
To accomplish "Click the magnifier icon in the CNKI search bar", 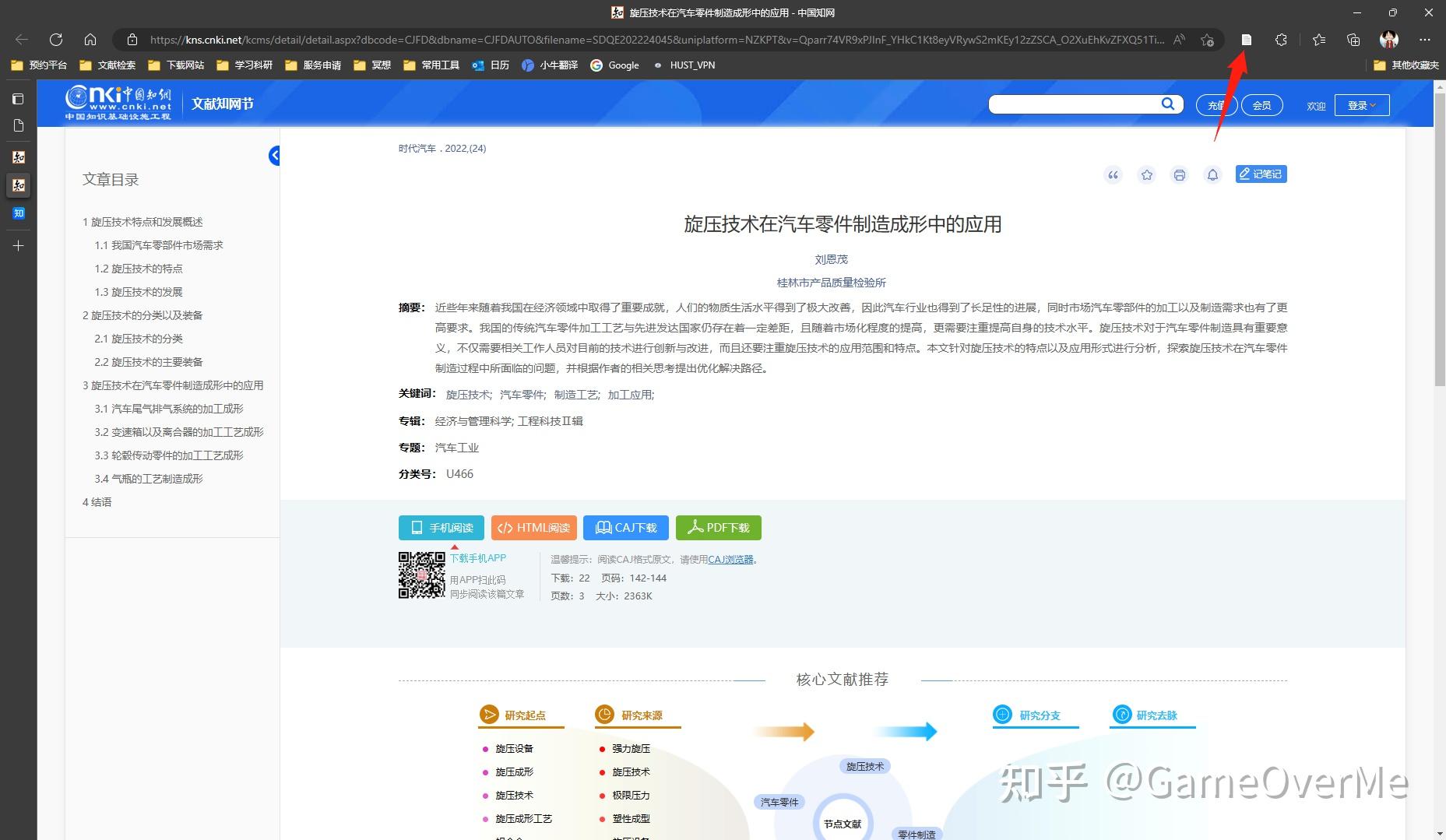I will pyautogui.click(x=1167, y=104).
